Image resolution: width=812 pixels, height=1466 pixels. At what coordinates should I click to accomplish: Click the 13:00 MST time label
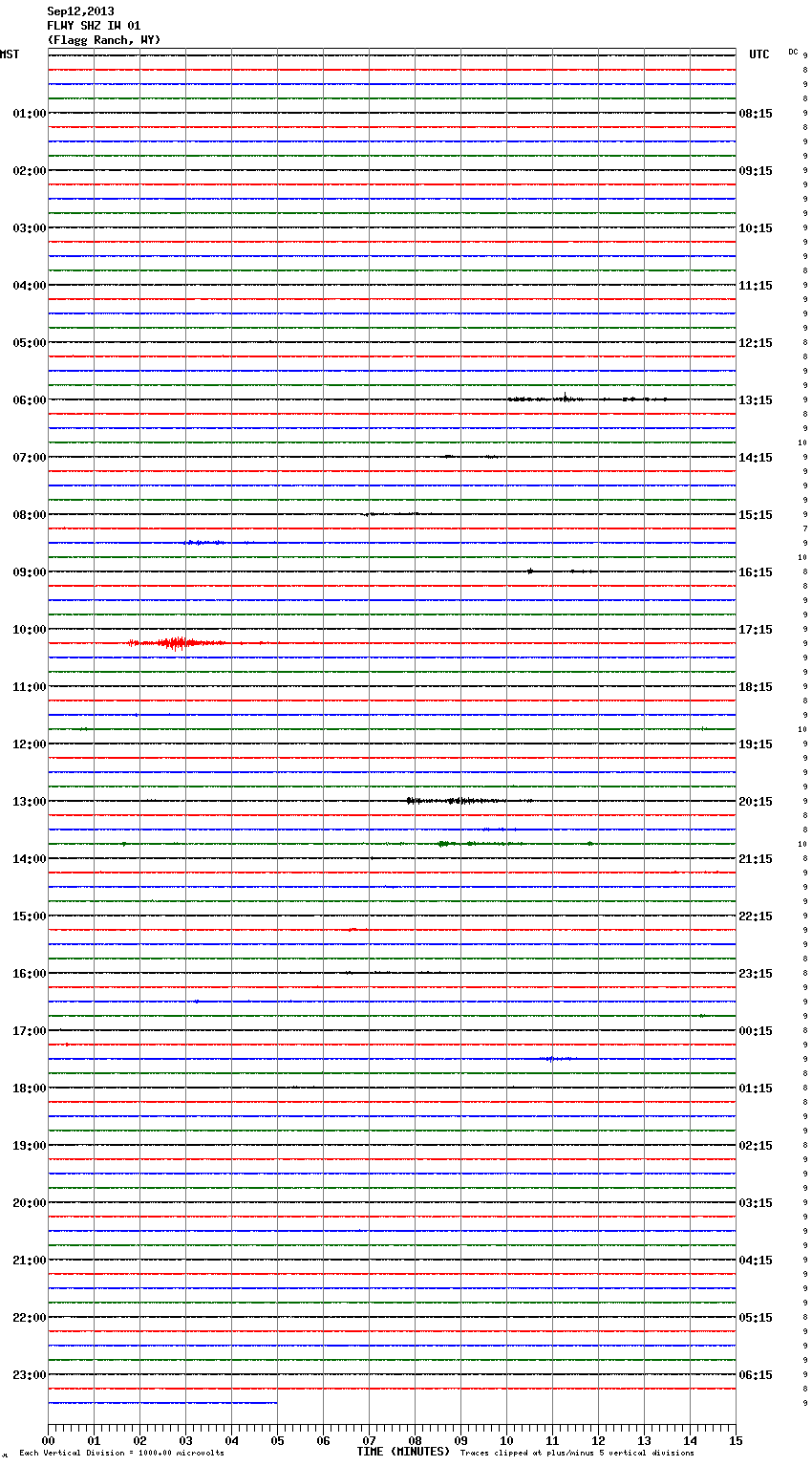pos(30,802)
